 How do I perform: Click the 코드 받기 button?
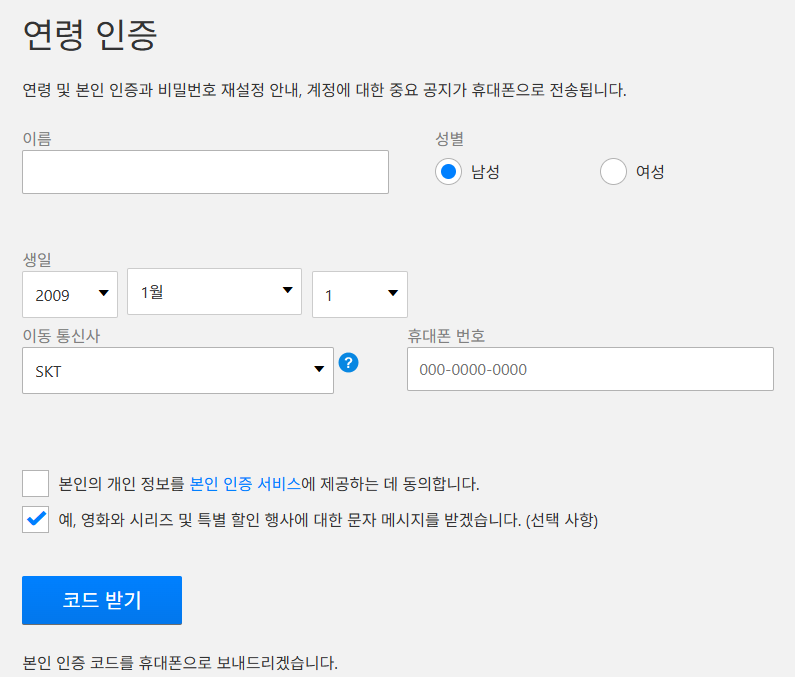tap(102, 600)
